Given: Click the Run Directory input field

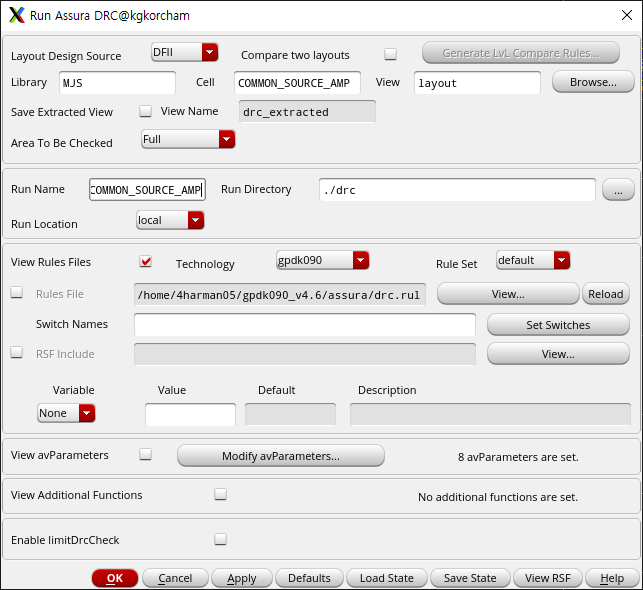Looking at the screenshot, I should click(x=457, y=189).
